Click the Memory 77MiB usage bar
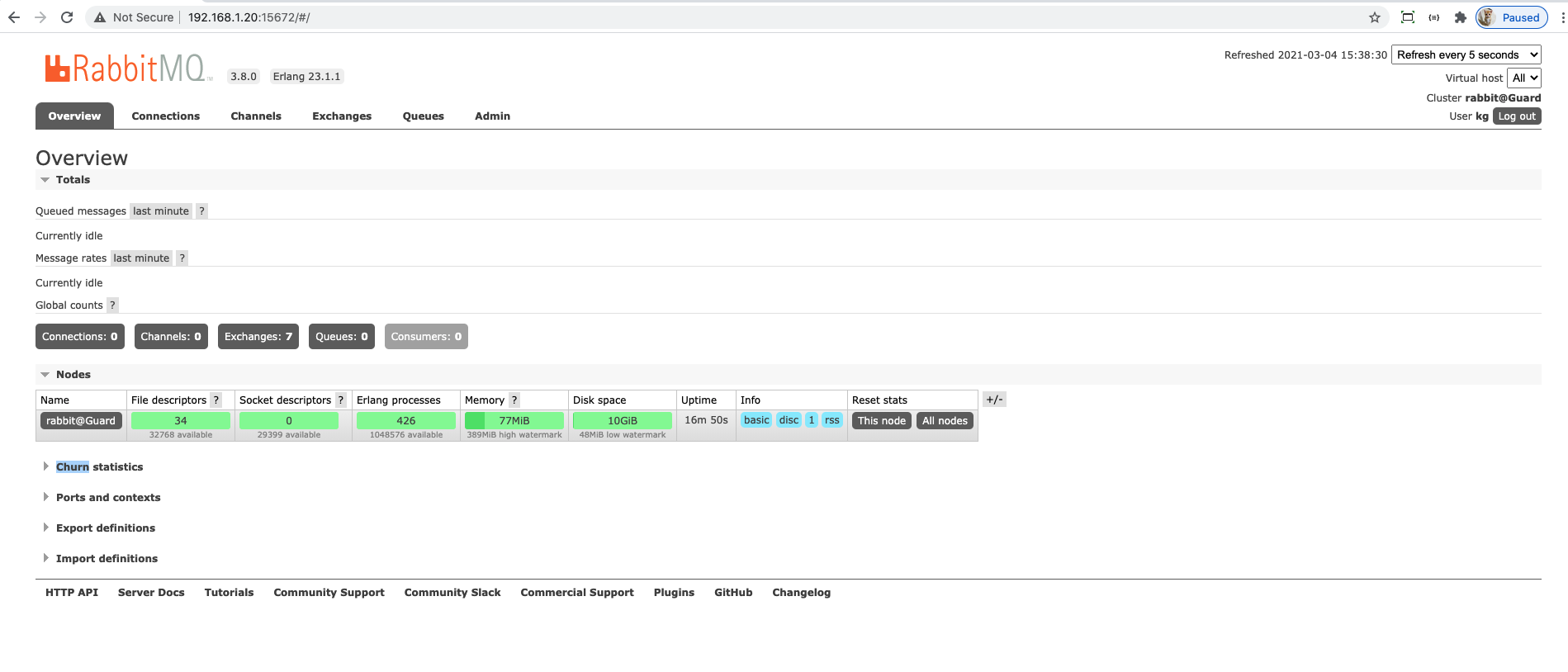The width and height of the screenshot is (1568, 672). (x=514, y=421)
